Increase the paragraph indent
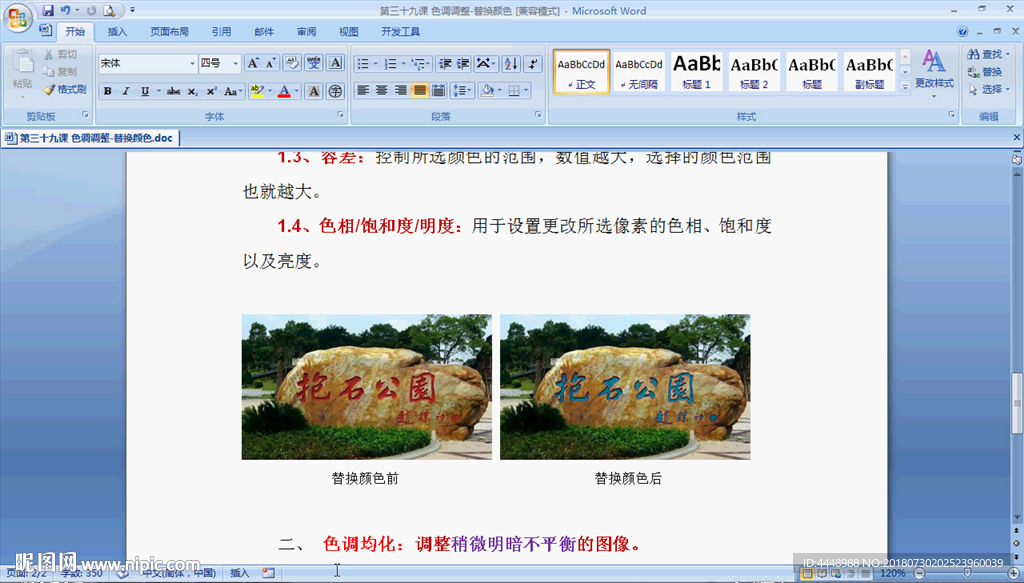The width and height of the screenshot is (1024, 583). 463,63
